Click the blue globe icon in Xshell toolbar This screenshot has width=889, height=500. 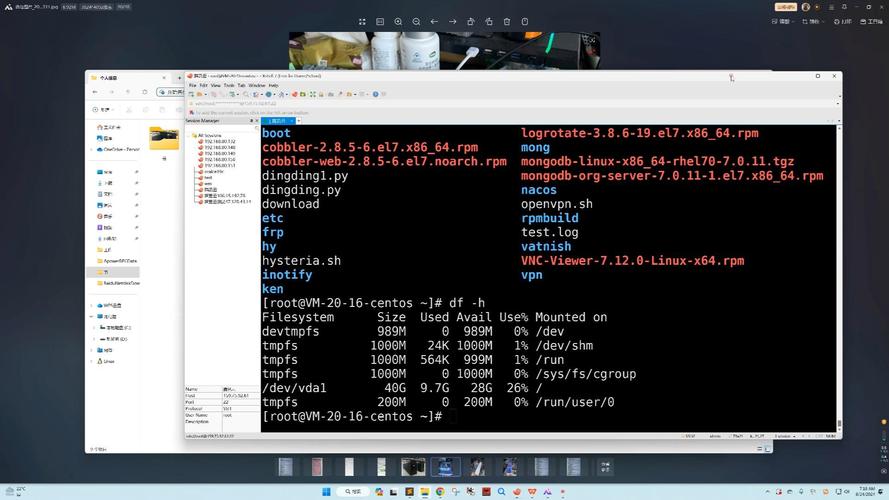269,94
